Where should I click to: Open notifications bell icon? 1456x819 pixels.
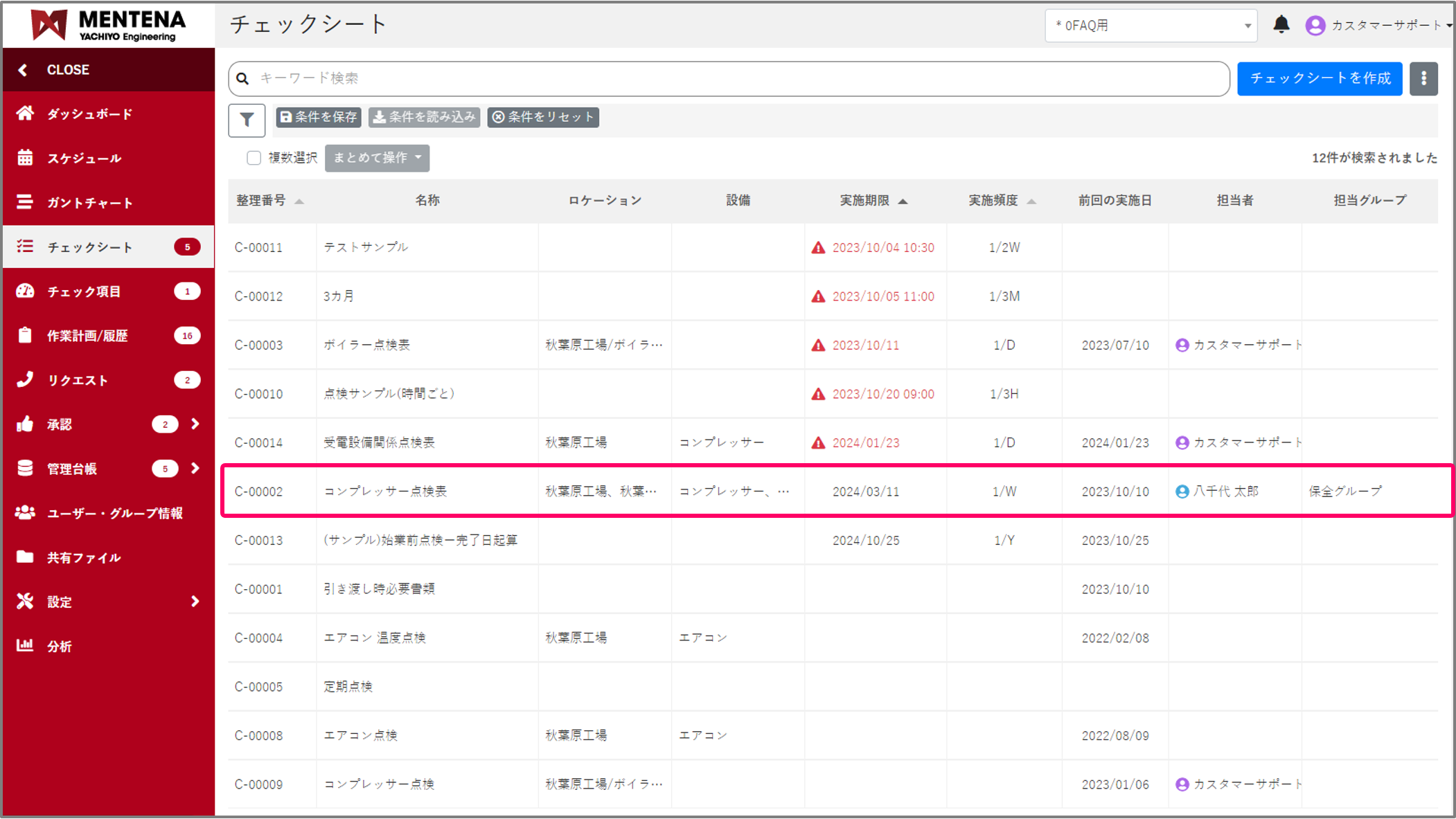pyautogui.click(x=1281, y=25)
